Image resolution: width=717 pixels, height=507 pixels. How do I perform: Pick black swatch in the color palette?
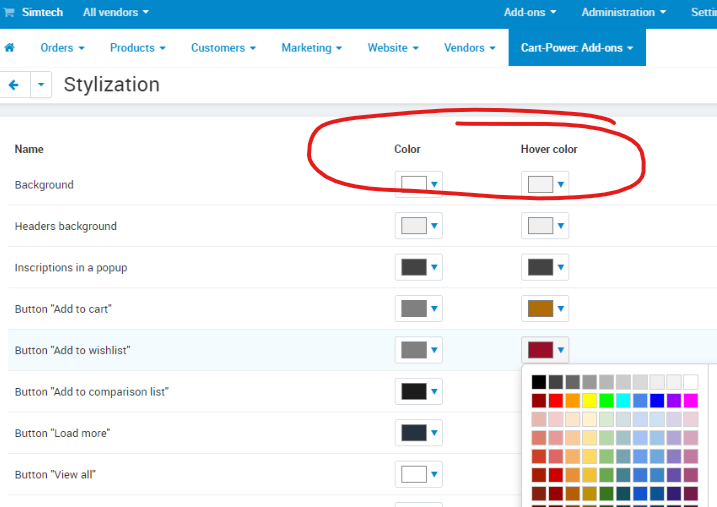(539, 382)
